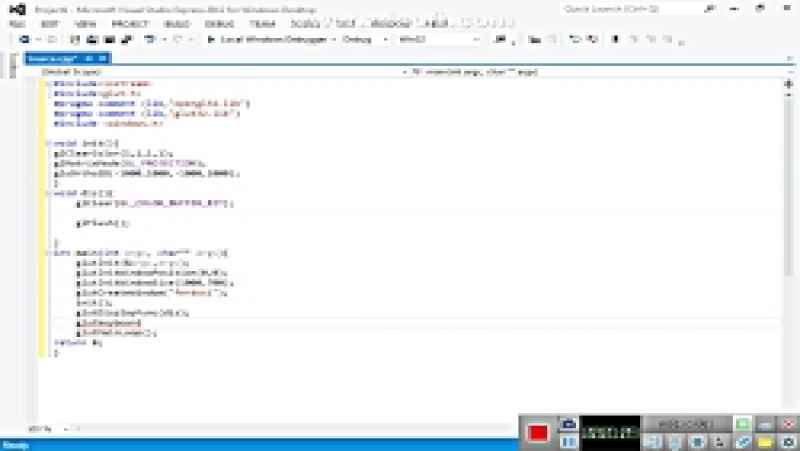The height and width of the screenshot is (451, 800).
Task: Open the Debug configuration dropdown
Action: point(363,39)
